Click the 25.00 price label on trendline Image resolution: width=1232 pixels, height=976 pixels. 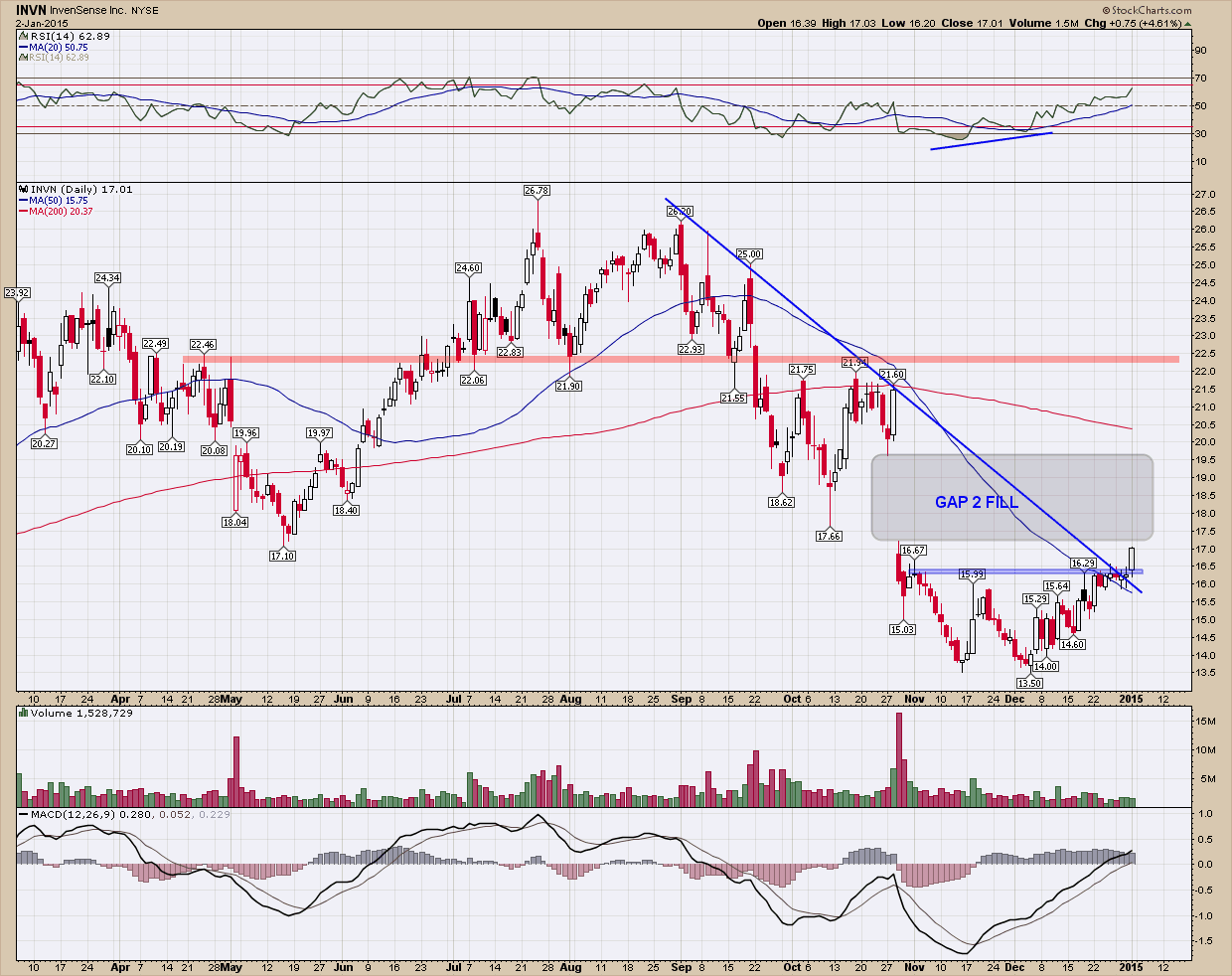tap(749, 254)
